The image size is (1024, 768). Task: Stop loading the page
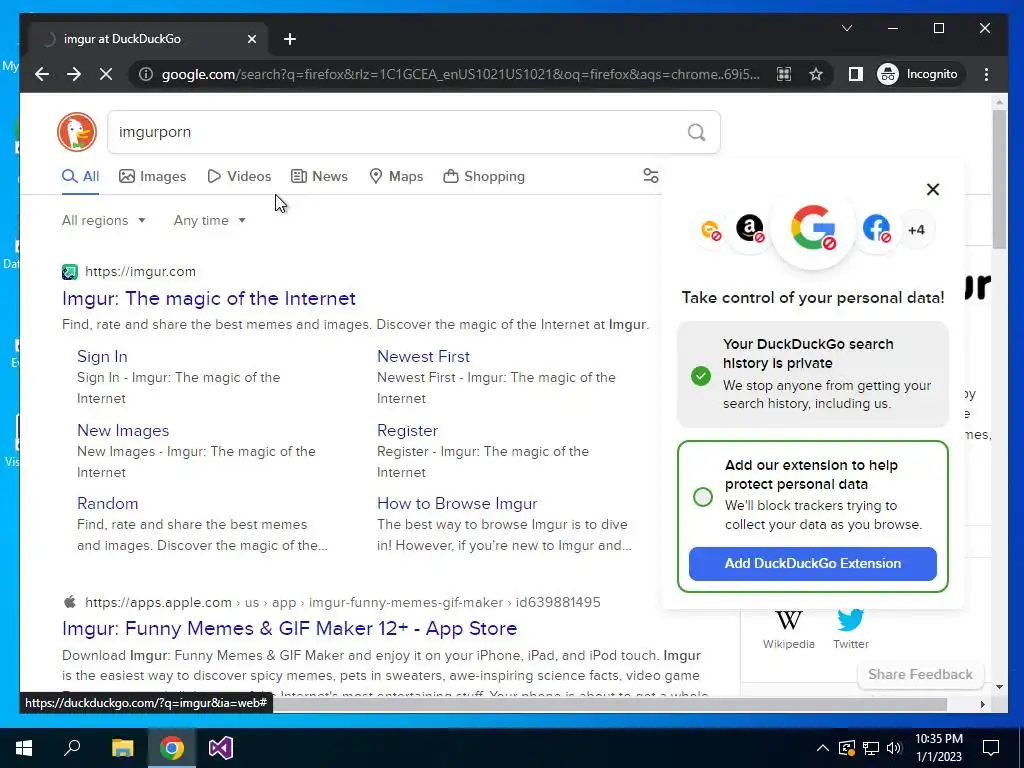click(106, 74)
